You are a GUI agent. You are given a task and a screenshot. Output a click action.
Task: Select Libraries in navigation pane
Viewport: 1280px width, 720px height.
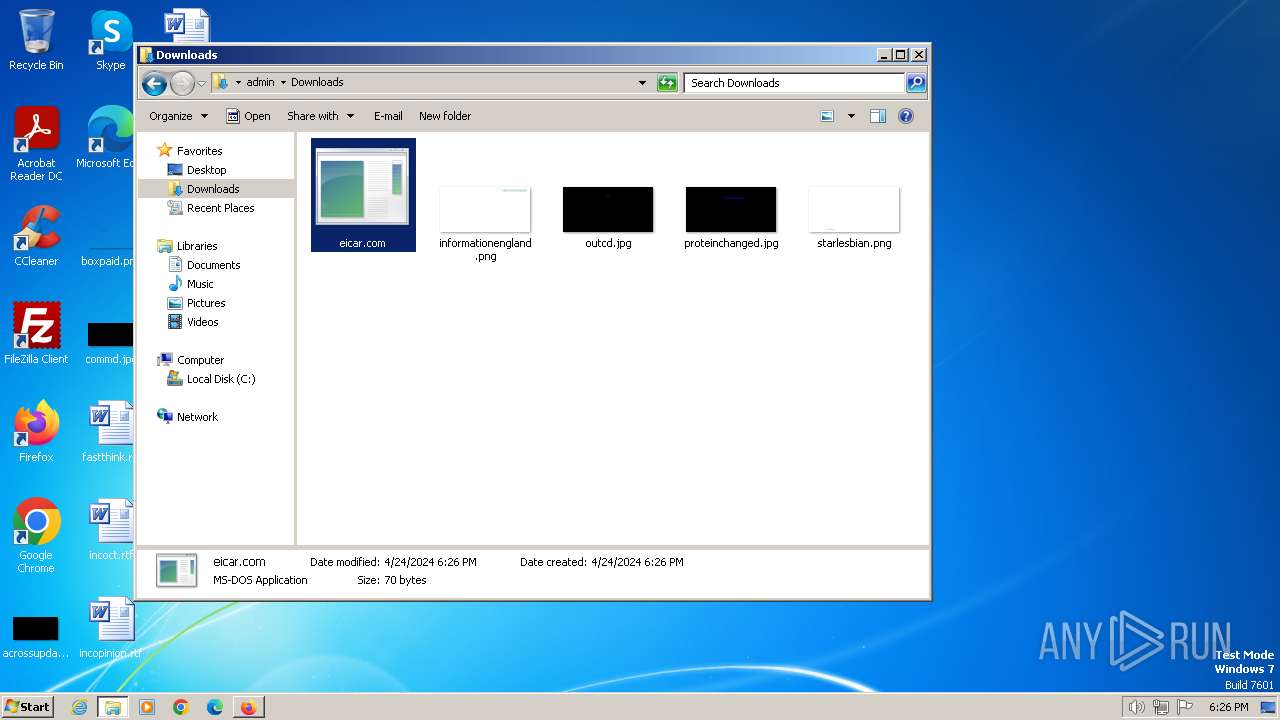click(x=197, y=246)
